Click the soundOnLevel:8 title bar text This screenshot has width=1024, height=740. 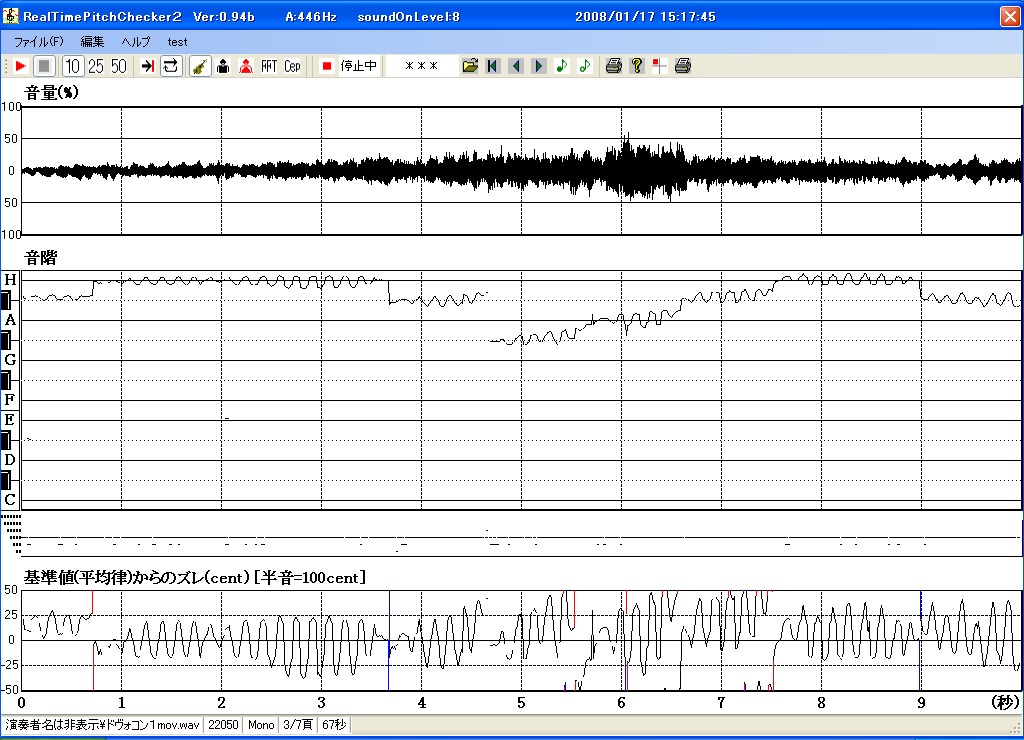pyautogui.click(x=408, y=16)
